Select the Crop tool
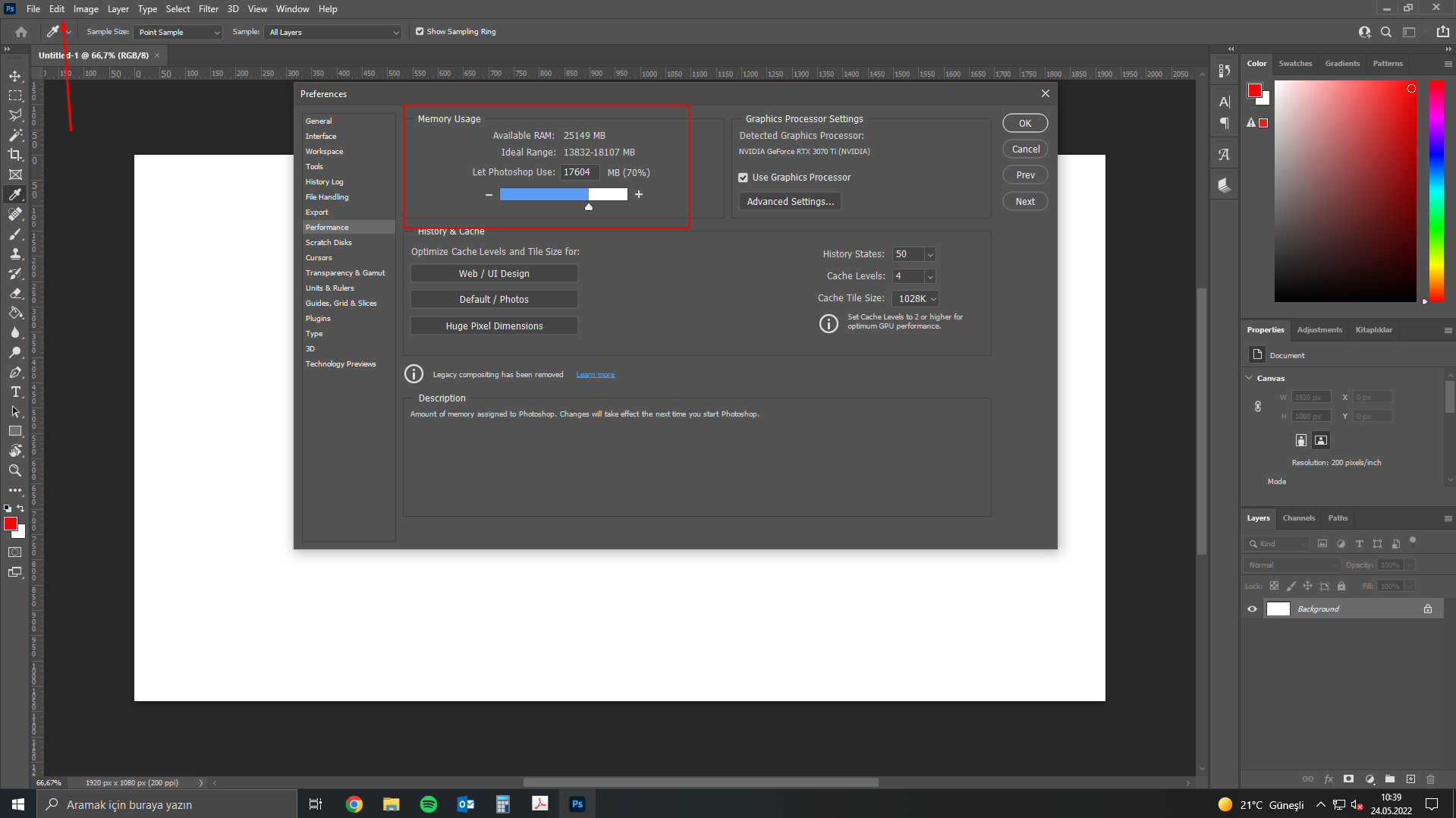This screenshot has height=818, width=1456. point(15,155)
